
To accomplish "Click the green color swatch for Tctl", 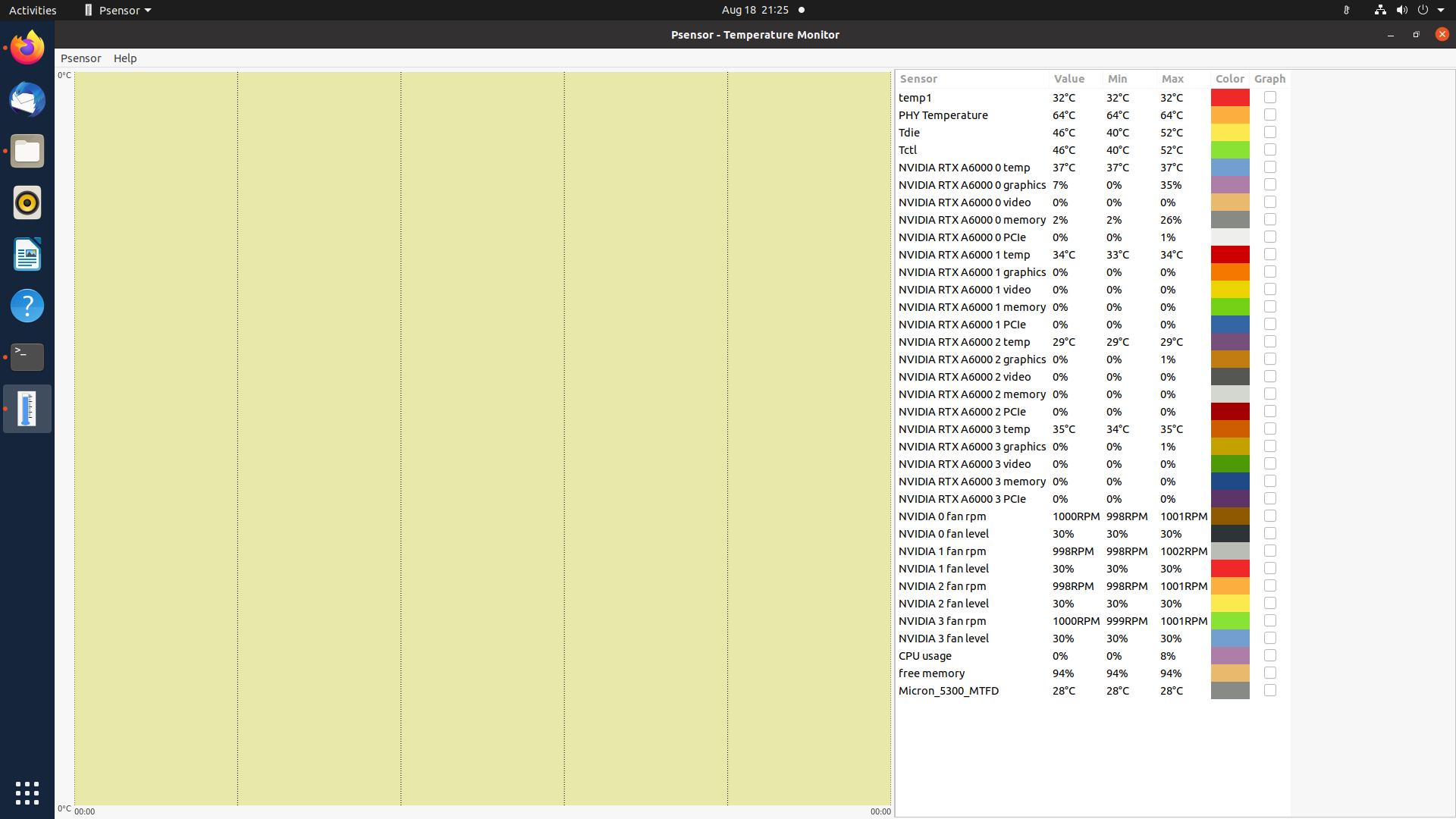I will click(x=1230, y=149).
